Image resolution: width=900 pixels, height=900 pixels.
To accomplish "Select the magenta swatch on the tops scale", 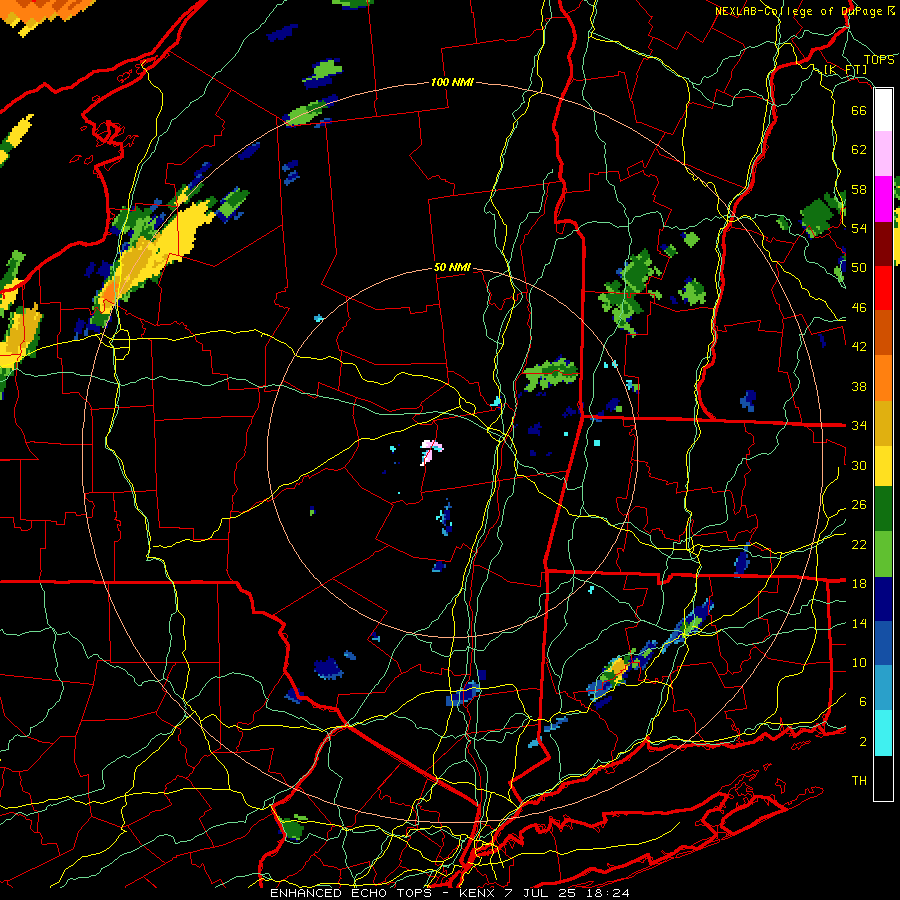I will click(883, 199).
